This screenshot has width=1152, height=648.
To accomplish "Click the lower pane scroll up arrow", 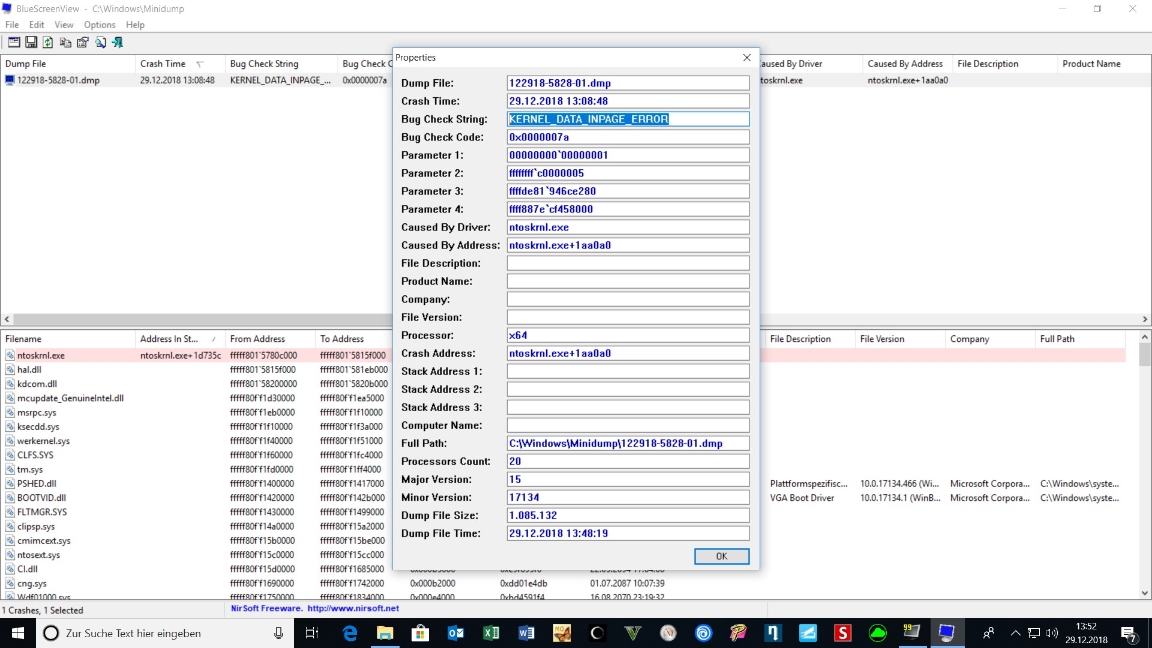I will [x=1145, y=337].
